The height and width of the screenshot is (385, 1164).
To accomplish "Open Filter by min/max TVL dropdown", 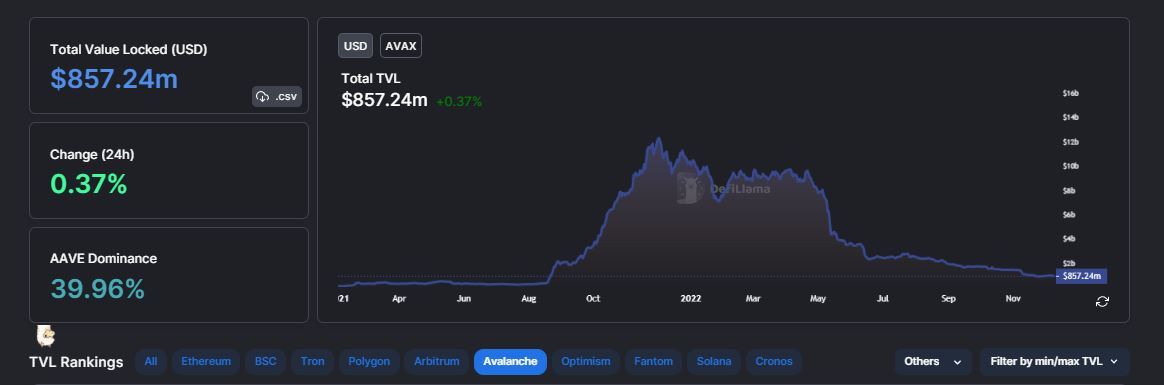I will (1054, 361).
